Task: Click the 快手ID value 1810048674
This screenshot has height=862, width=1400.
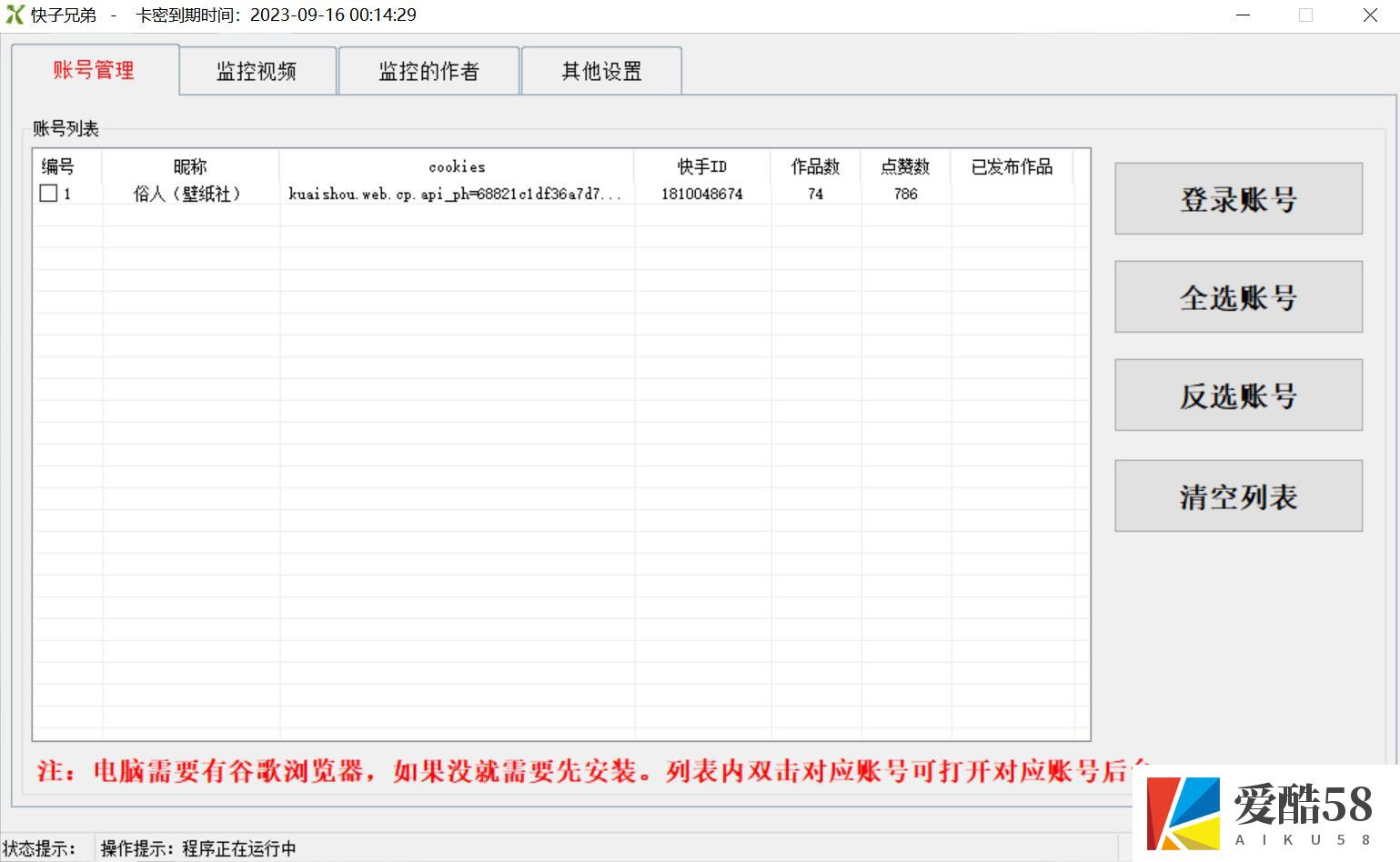Action: click(701, 194)
